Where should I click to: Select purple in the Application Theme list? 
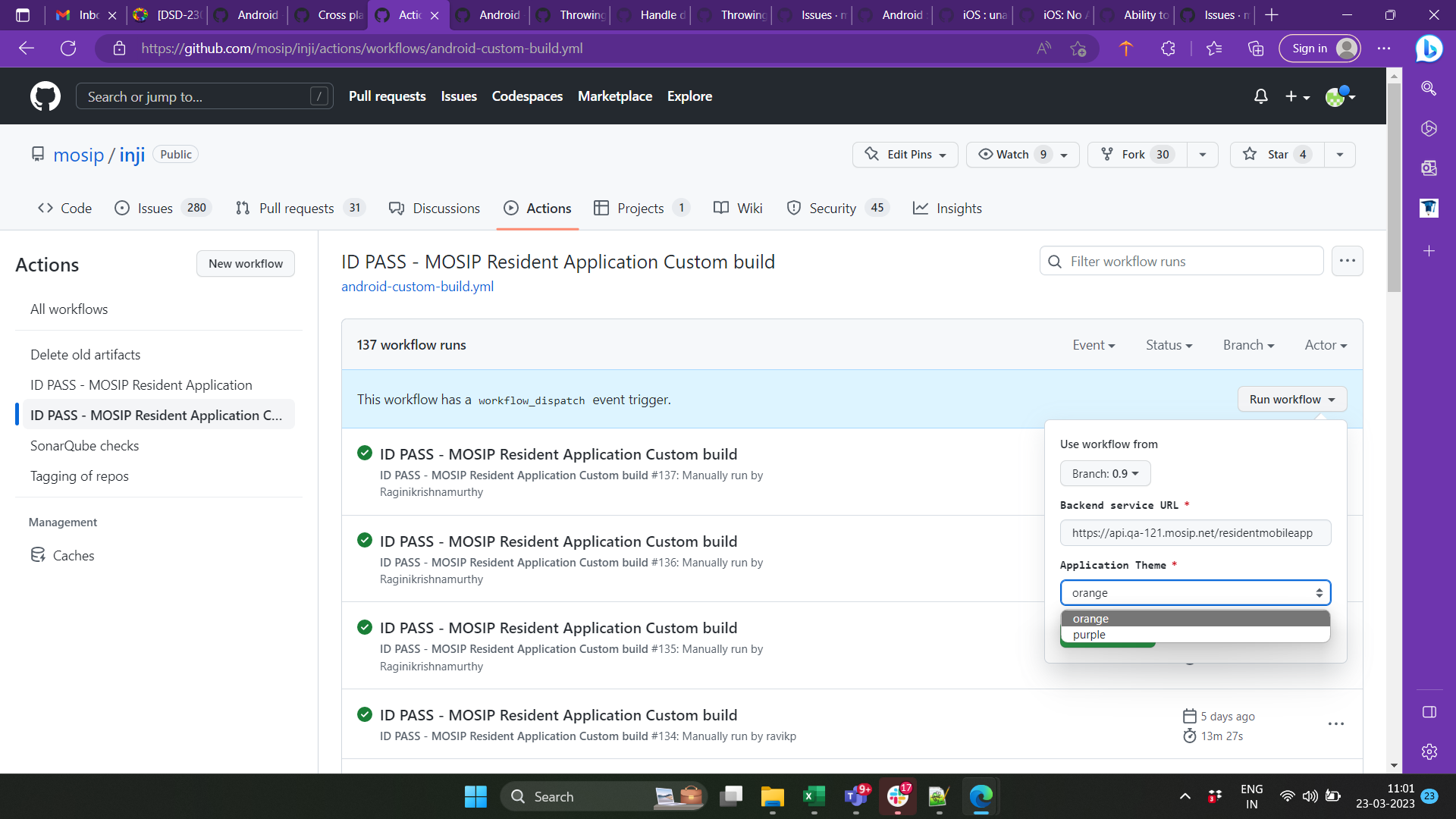point(1088,635)
